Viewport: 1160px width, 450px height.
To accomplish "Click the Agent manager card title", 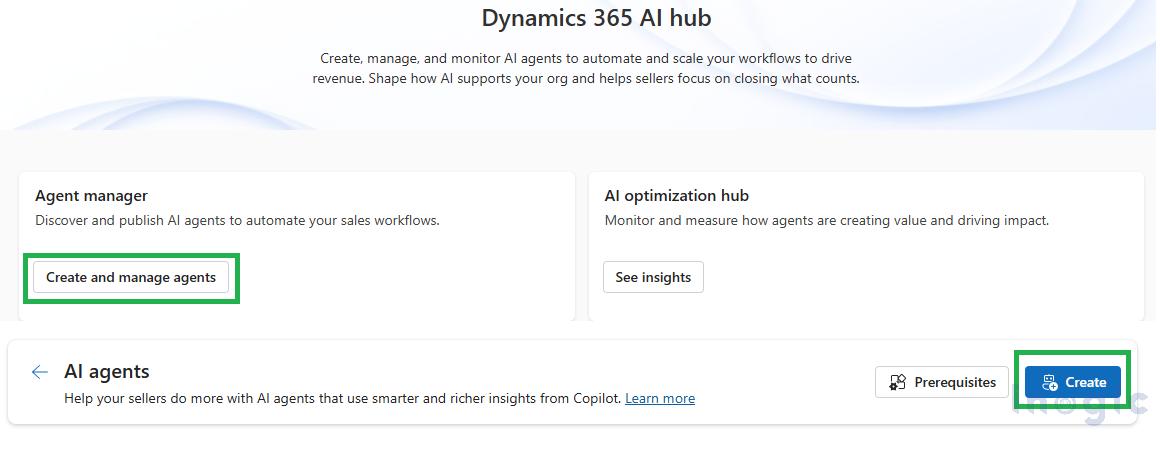I will (x=92, y=196).
